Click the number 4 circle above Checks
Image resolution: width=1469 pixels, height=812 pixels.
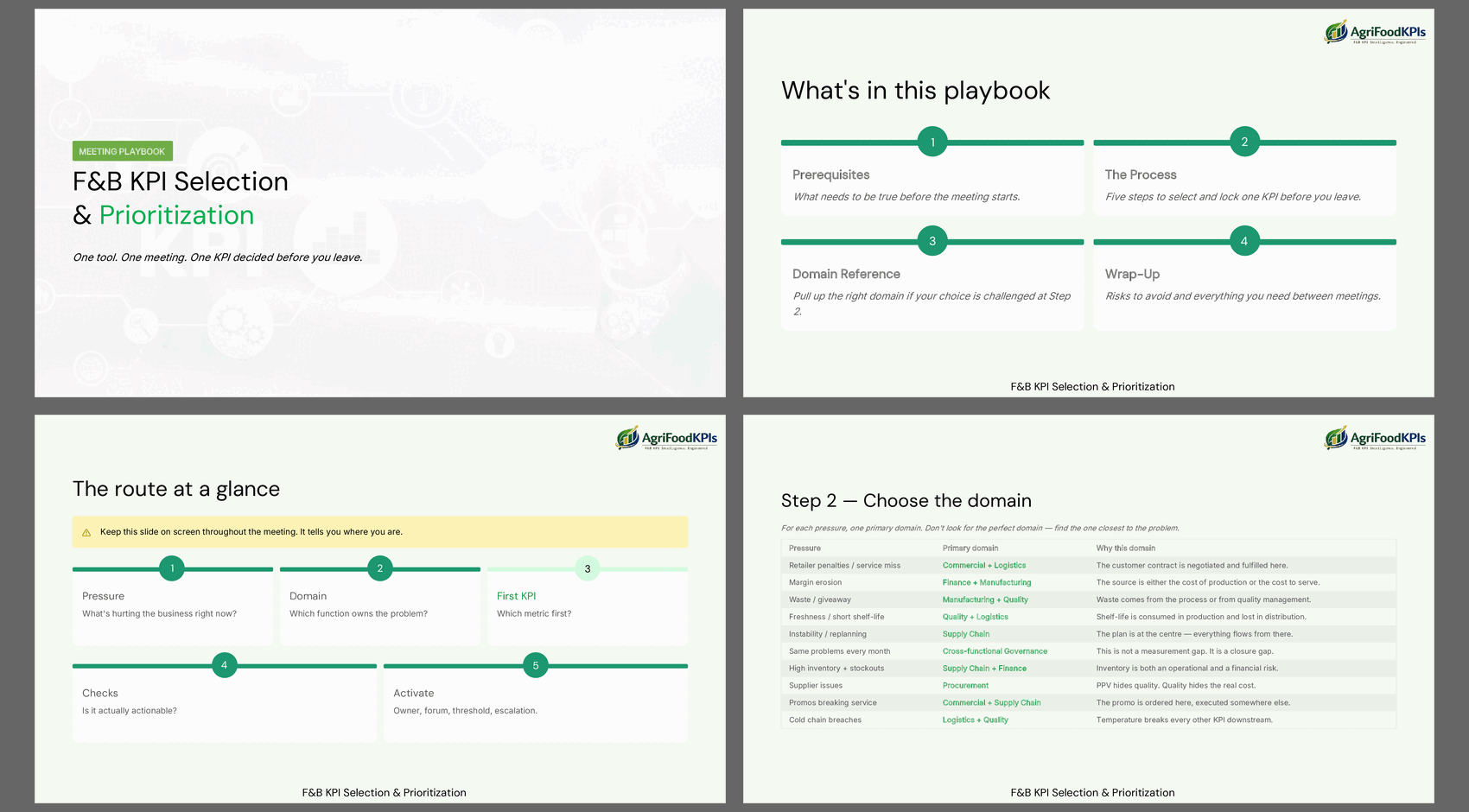point(225,665)
